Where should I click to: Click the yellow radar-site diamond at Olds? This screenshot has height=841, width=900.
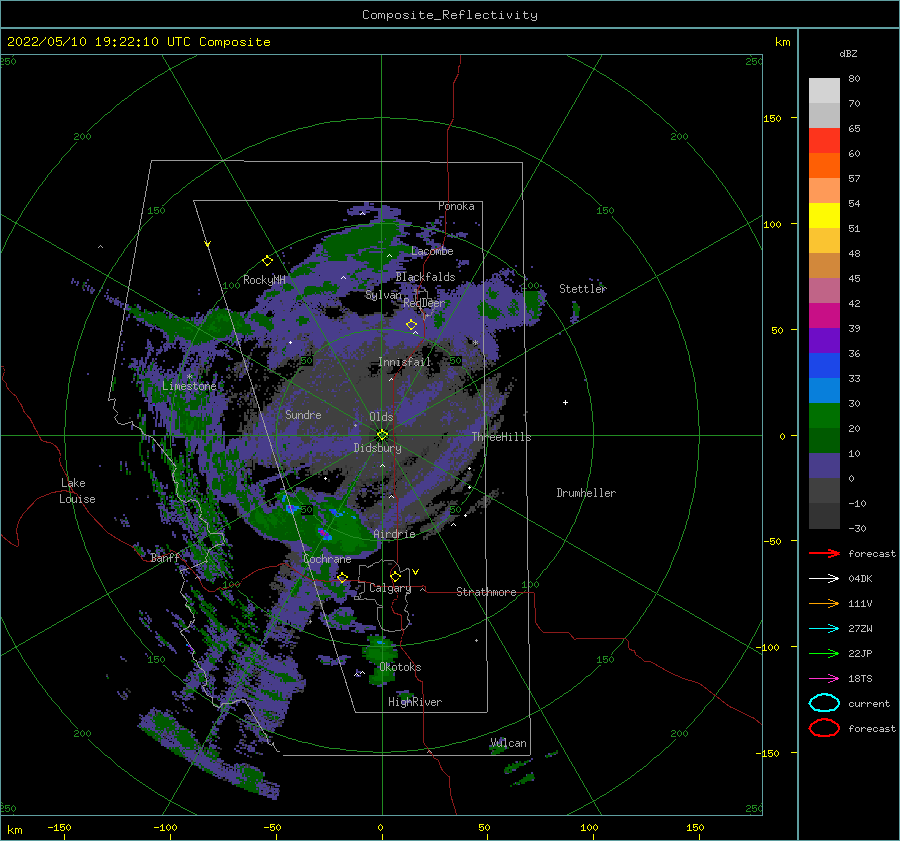382,435
